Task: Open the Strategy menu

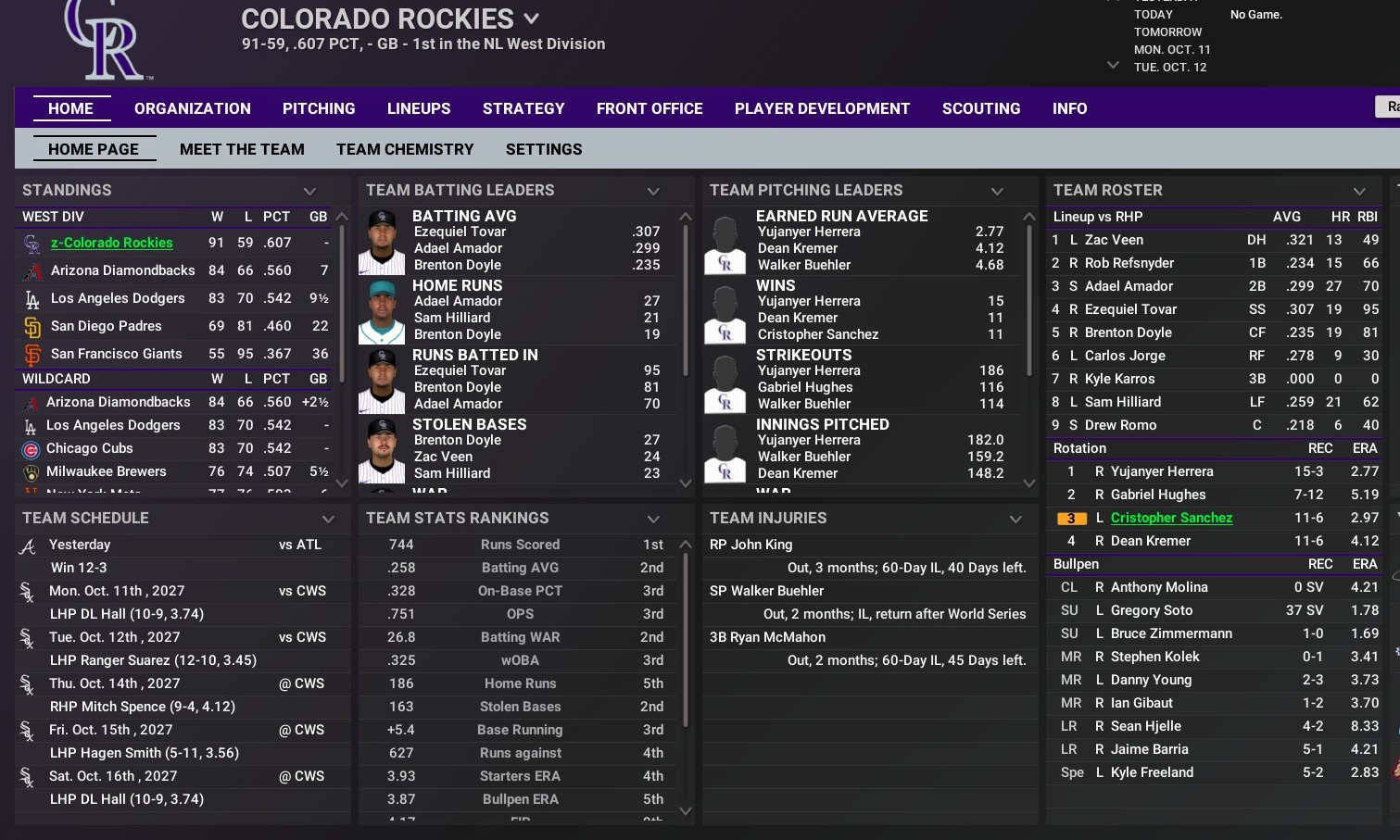Action: click(x=523, y=108)
